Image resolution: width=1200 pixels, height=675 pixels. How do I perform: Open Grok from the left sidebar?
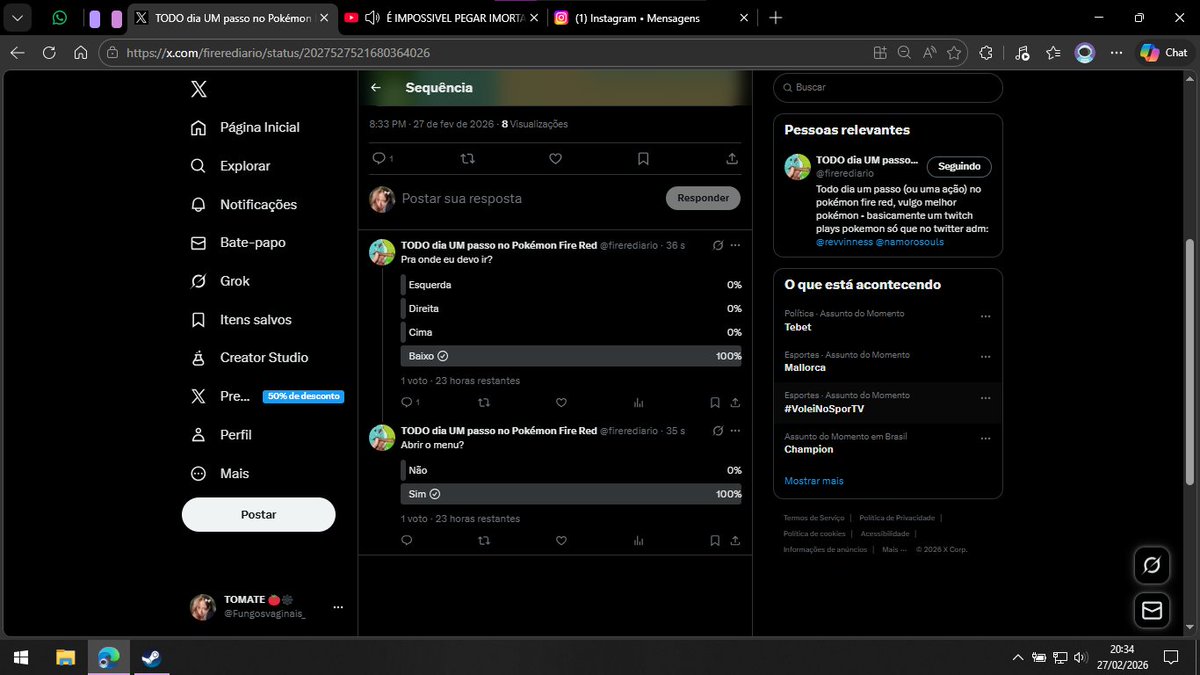[x=220, y=281]
